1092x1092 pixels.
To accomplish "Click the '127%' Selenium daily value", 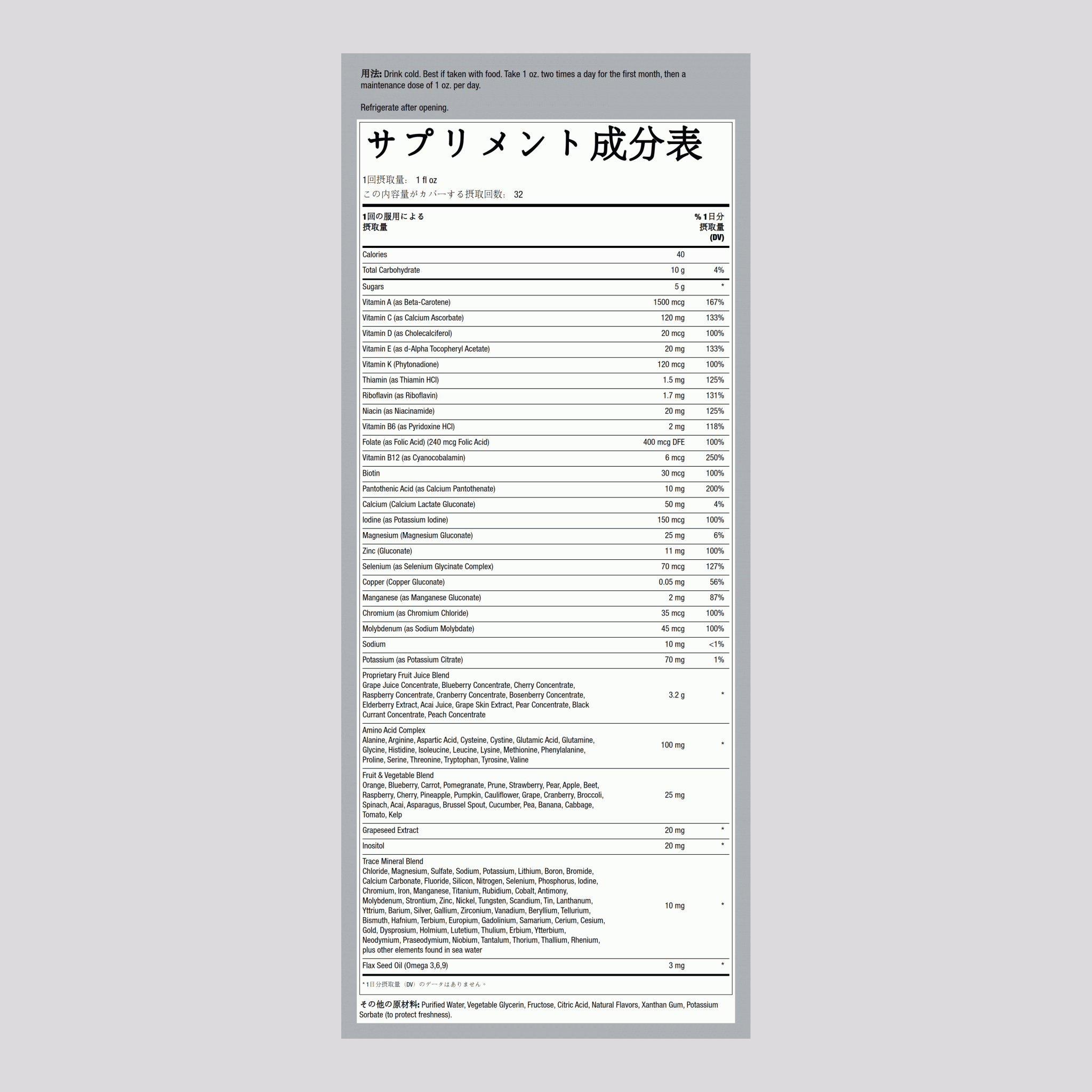I will (715, 566).
